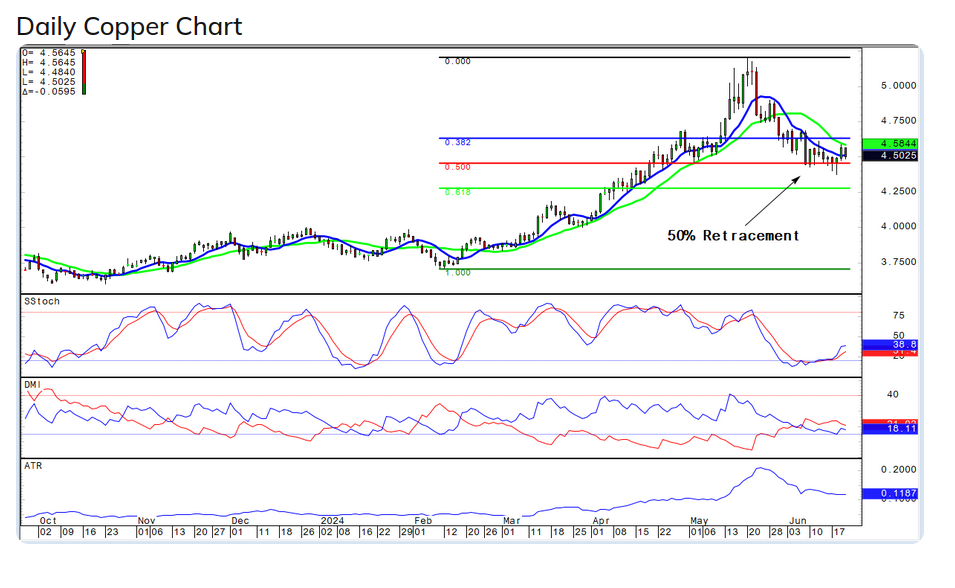Click the "Daily Copper Chart" title
Screen dimensions: 955x588
tap(129, 27)
